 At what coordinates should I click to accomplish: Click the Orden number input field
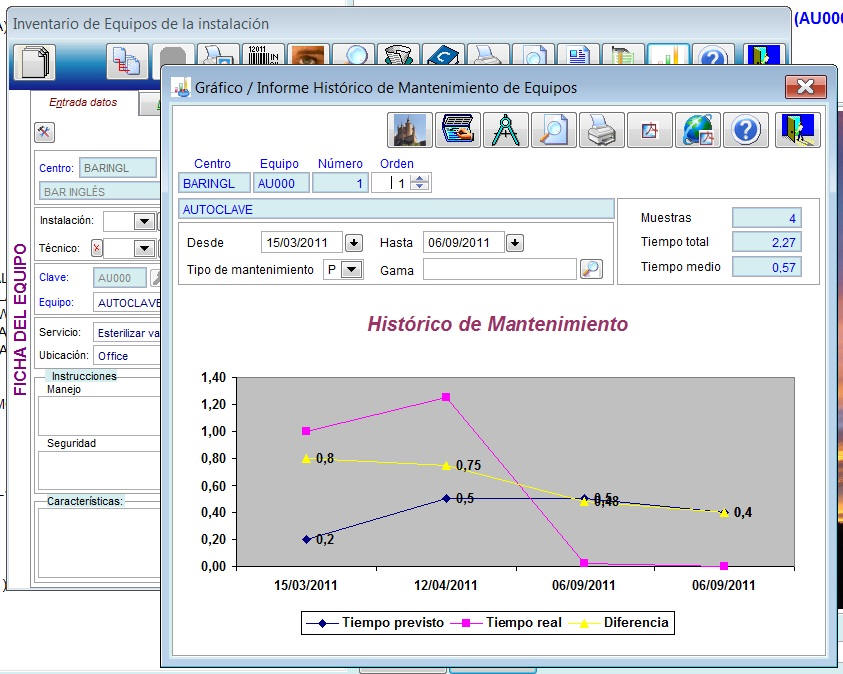pos(391,183)
